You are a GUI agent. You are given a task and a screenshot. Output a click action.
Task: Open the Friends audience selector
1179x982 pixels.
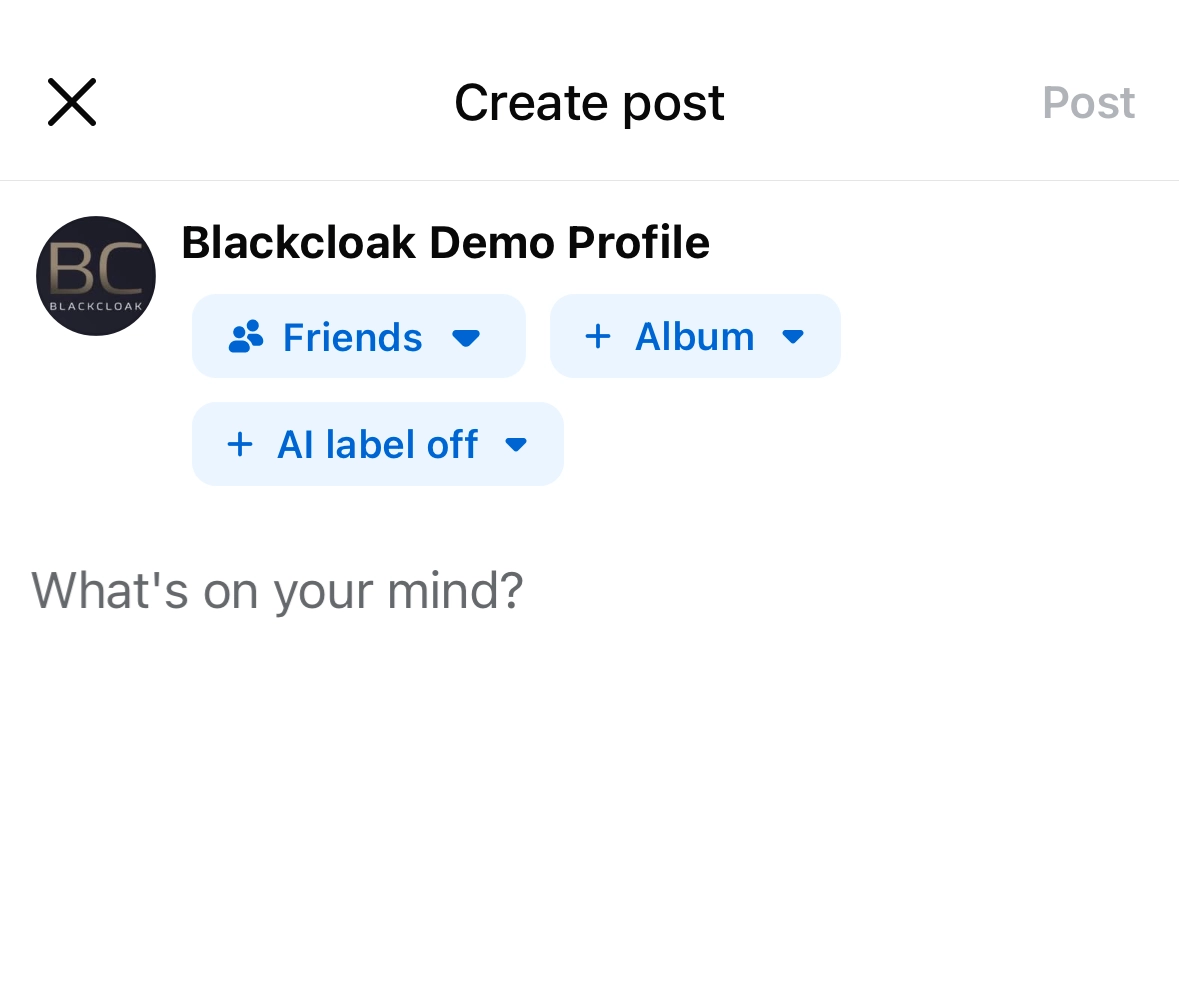(x=358, y=337)
